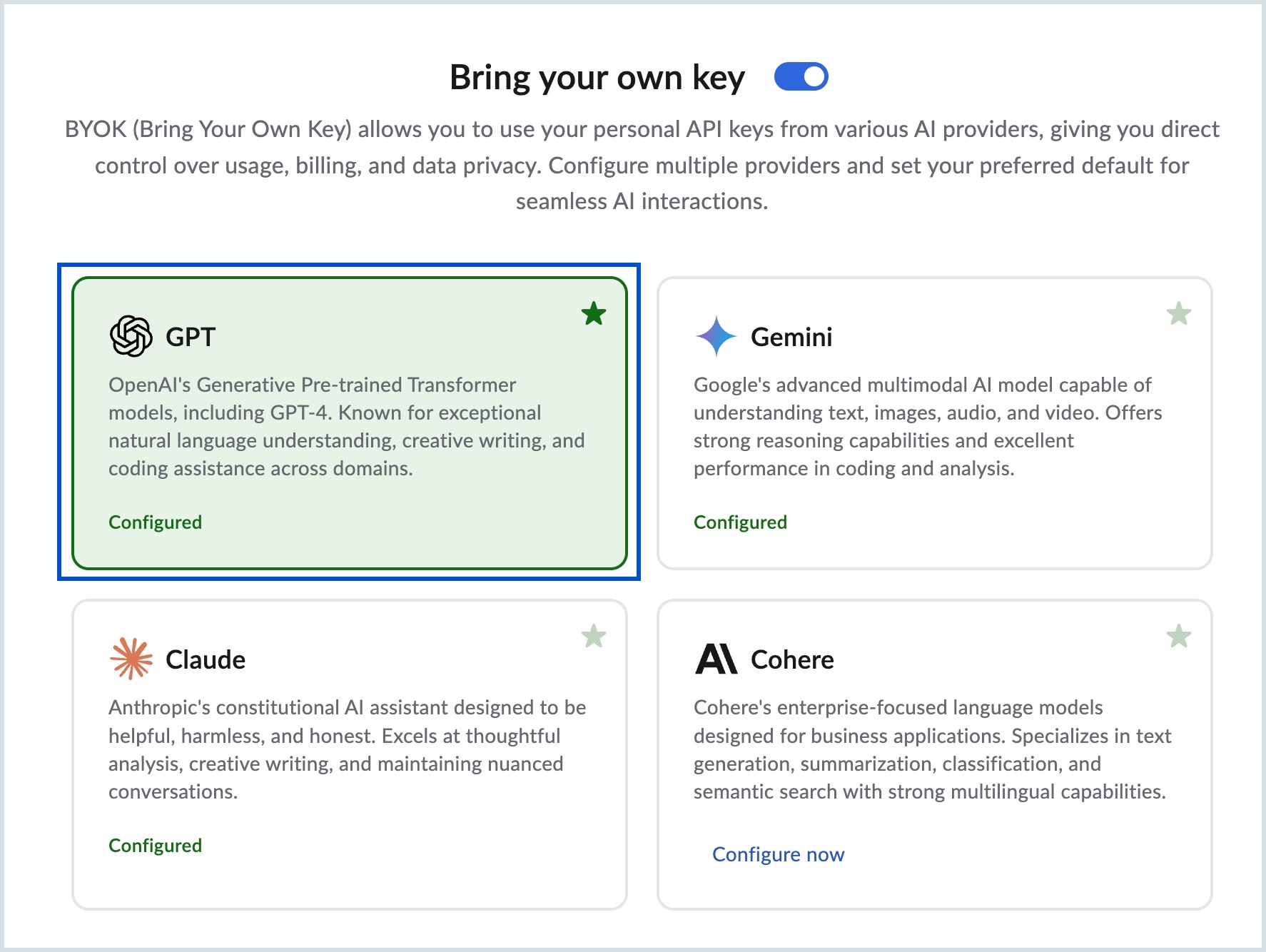
Task: Star the Cohere provider card
Action: [1178, 636]
